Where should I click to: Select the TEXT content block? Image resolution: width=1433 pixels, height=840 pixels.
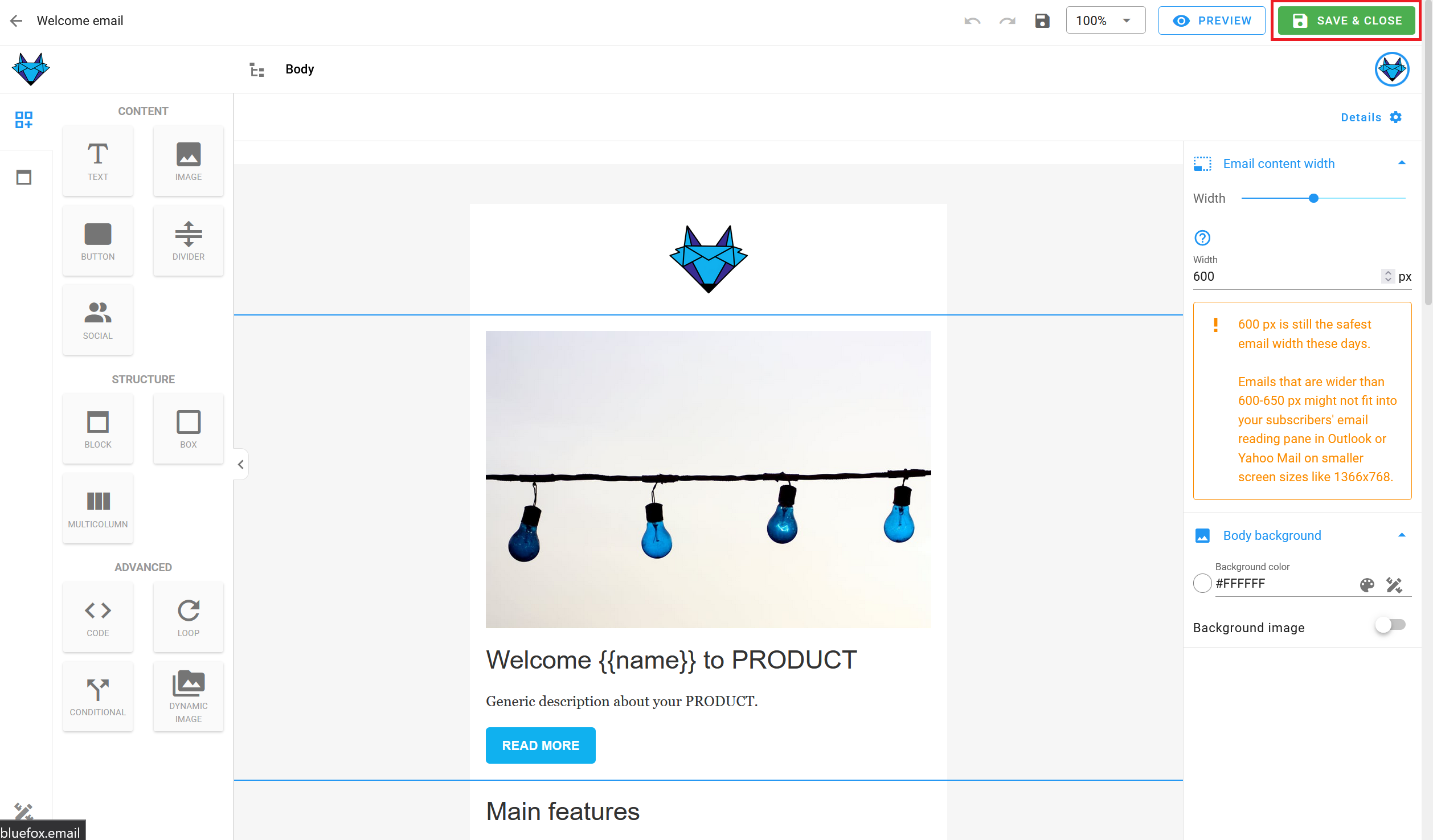point(97,161)
